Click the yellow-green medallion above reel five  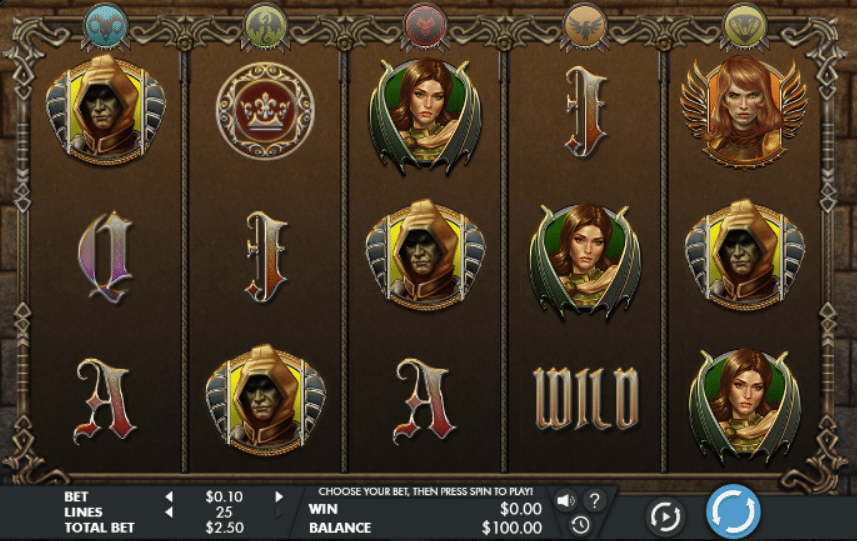(x=744, y=26)
